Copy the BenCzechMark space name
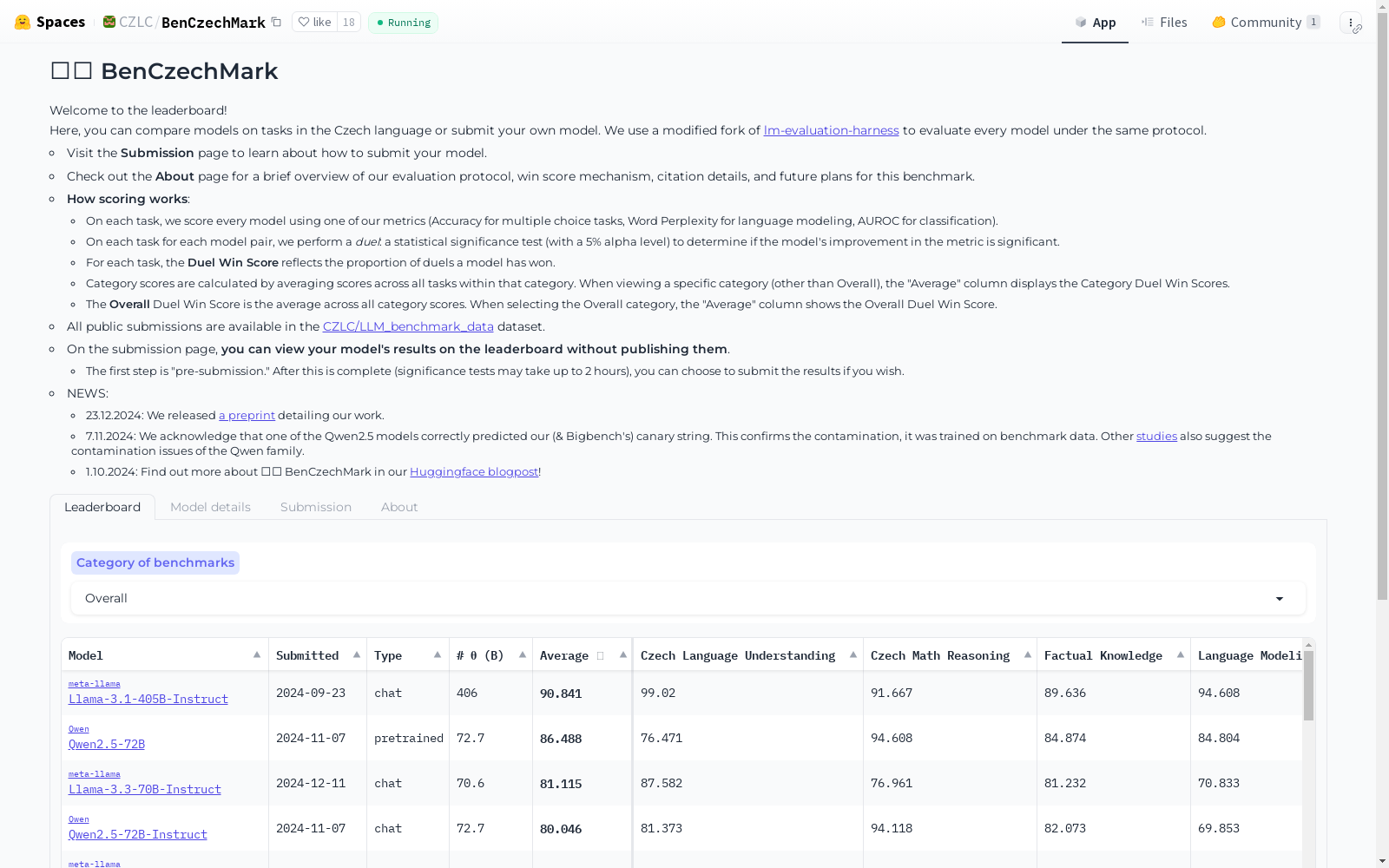Screen dimensions: 1389x868 point(276,22)
